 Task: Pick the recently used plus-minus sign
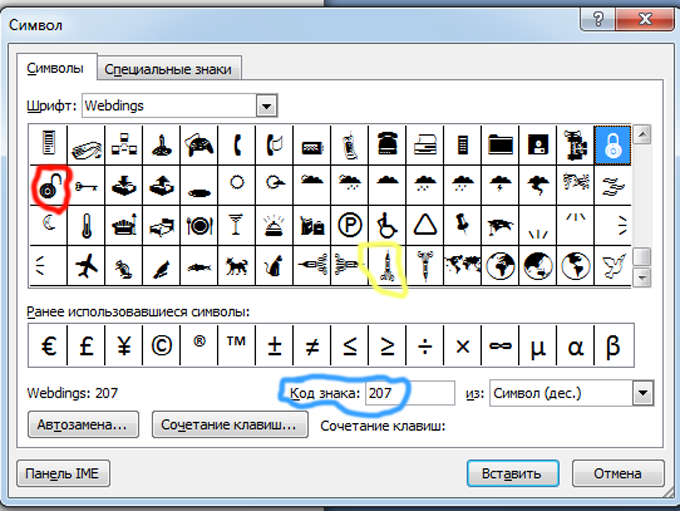click(x=274, y=346)
